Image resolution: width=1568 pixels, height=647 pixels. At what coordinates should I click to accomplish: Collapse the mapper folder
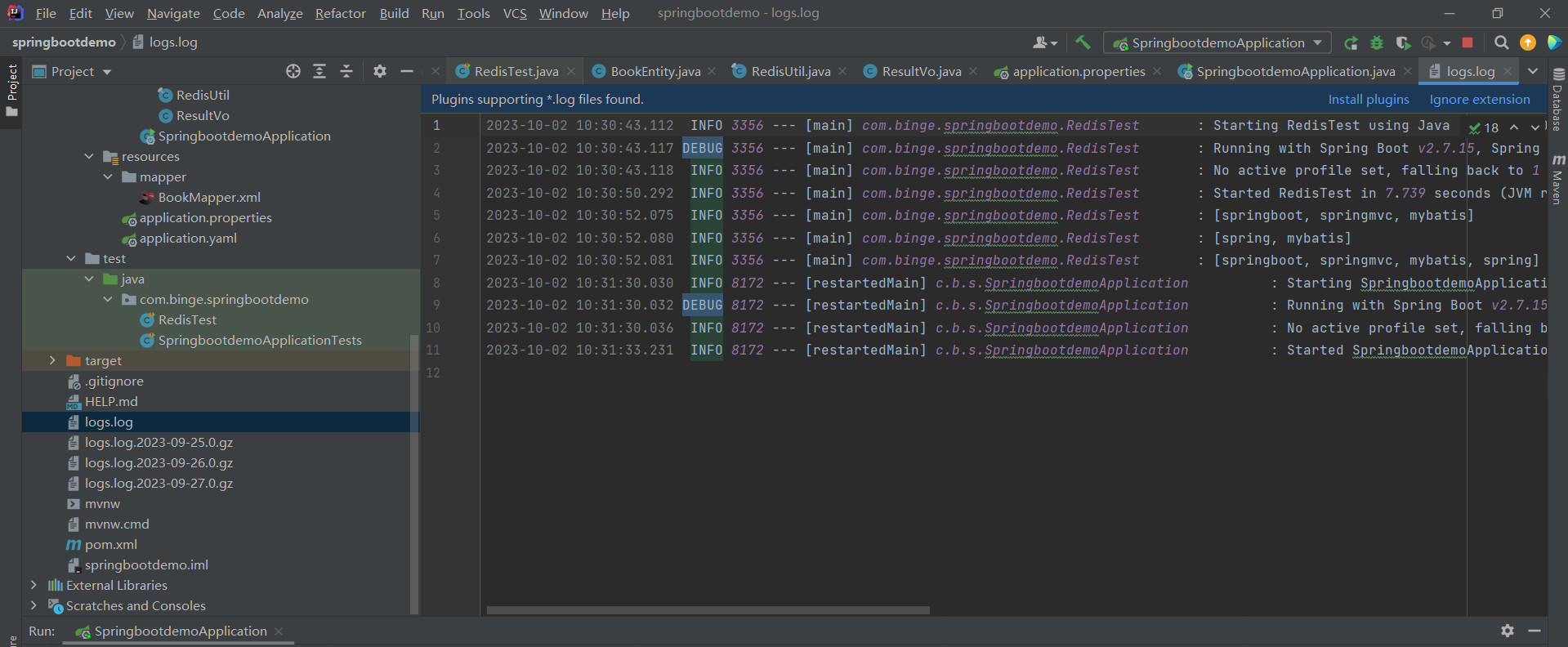tap(108, 176)
